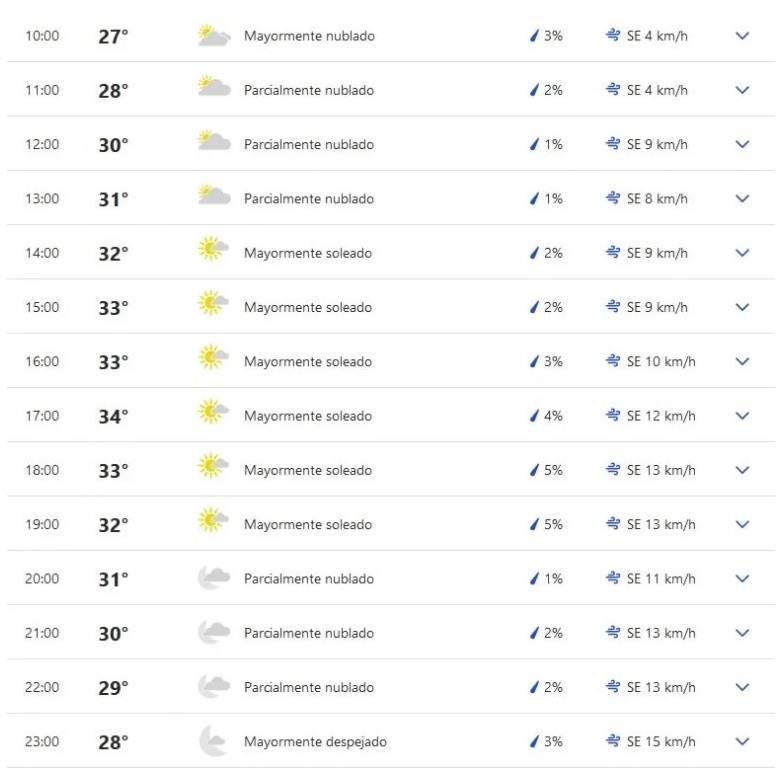Click "Mayormente despejado" description text
This screenshot has width=784, height=784.
click(x=315, y=741)
